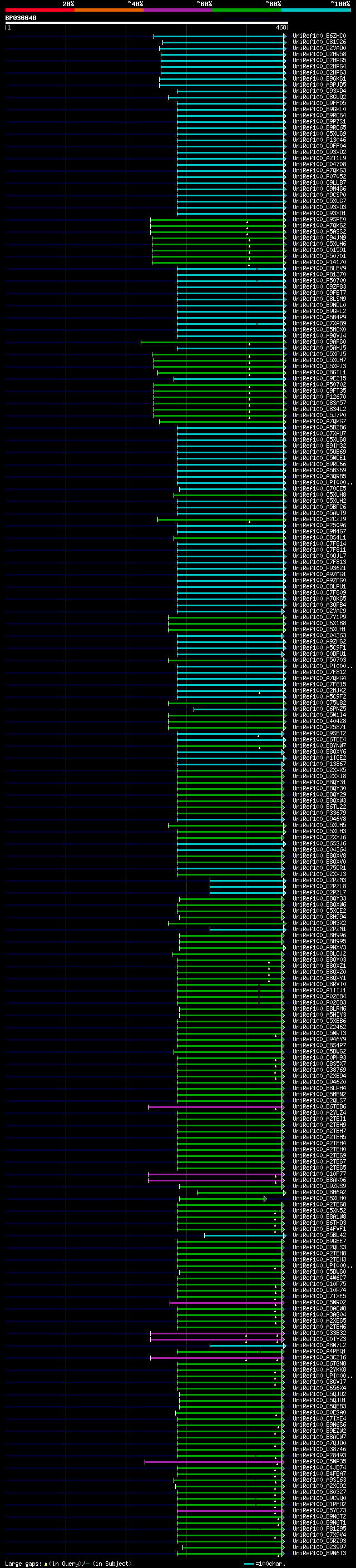The height and width of the screenshot is (1568, 356).
Task: Select hit label UniRef100_B6TL22
Action: (x=319, y=807)
